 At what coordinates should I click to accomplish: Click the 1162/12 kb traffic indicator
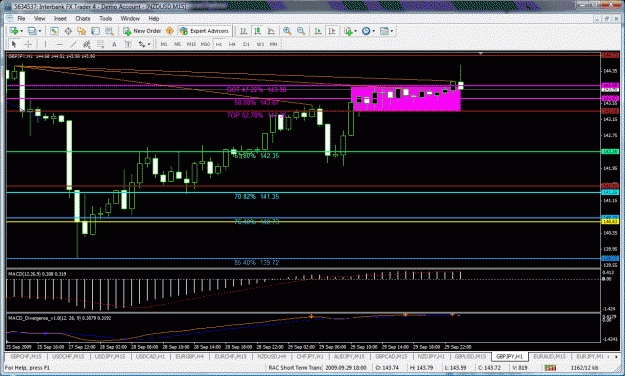pos(584,368)
